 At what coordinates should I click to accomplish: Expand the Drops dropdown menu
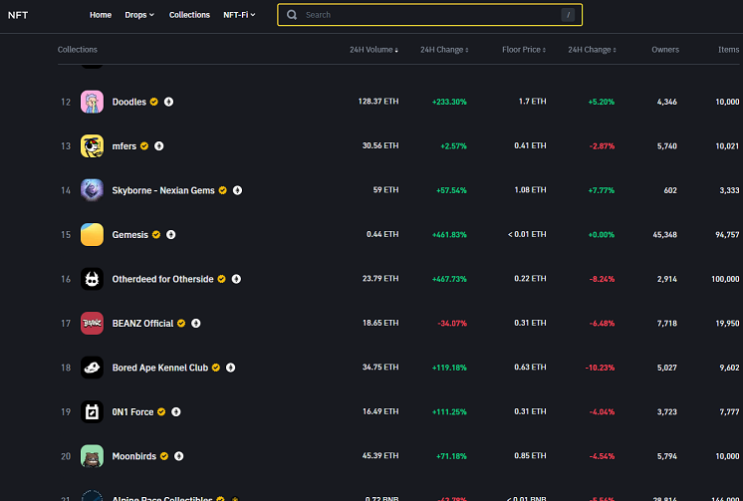[139, 15]
